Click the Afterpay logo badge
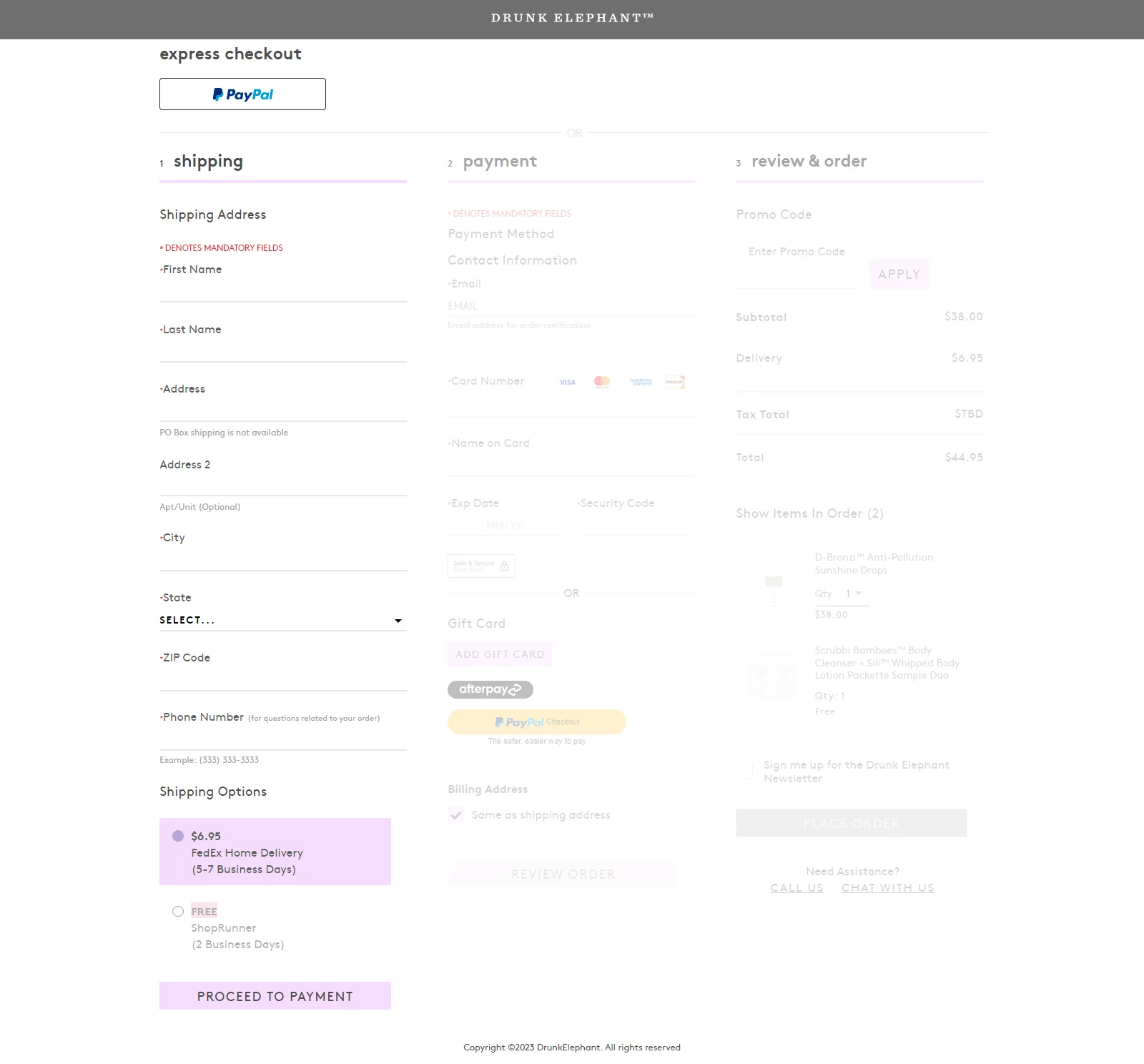 tap(490, 689)
